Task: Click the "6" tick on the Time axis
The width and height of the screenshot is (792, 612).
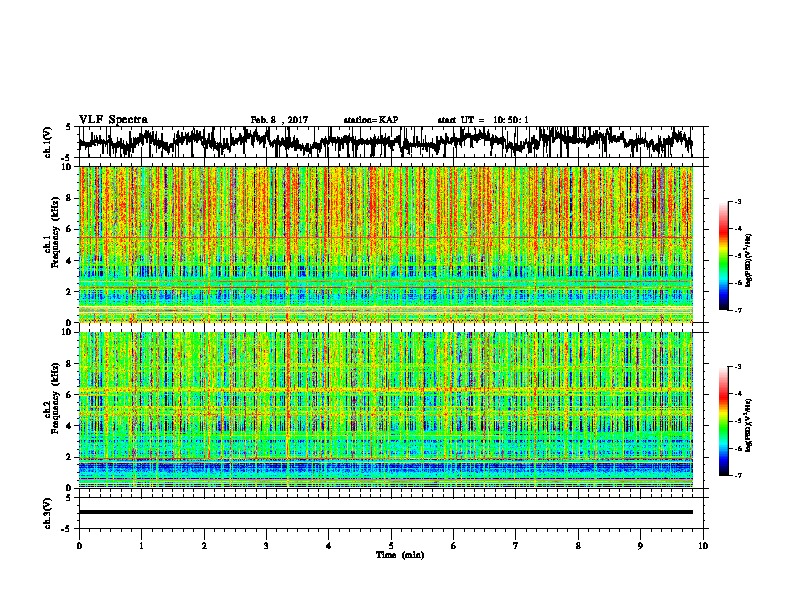Action: pos(454,546)
